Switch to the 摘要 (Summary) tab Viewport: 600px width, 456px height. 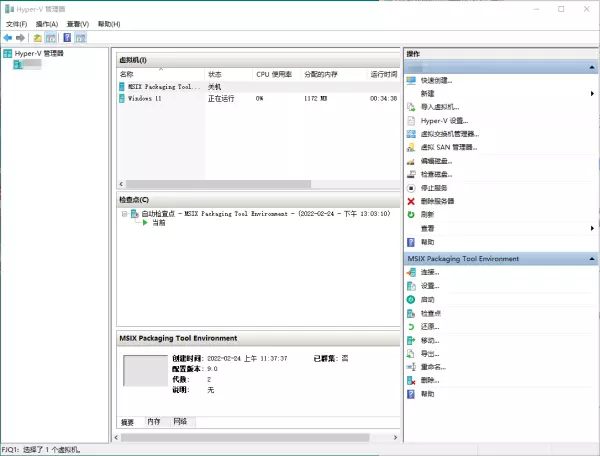point(127,422)
